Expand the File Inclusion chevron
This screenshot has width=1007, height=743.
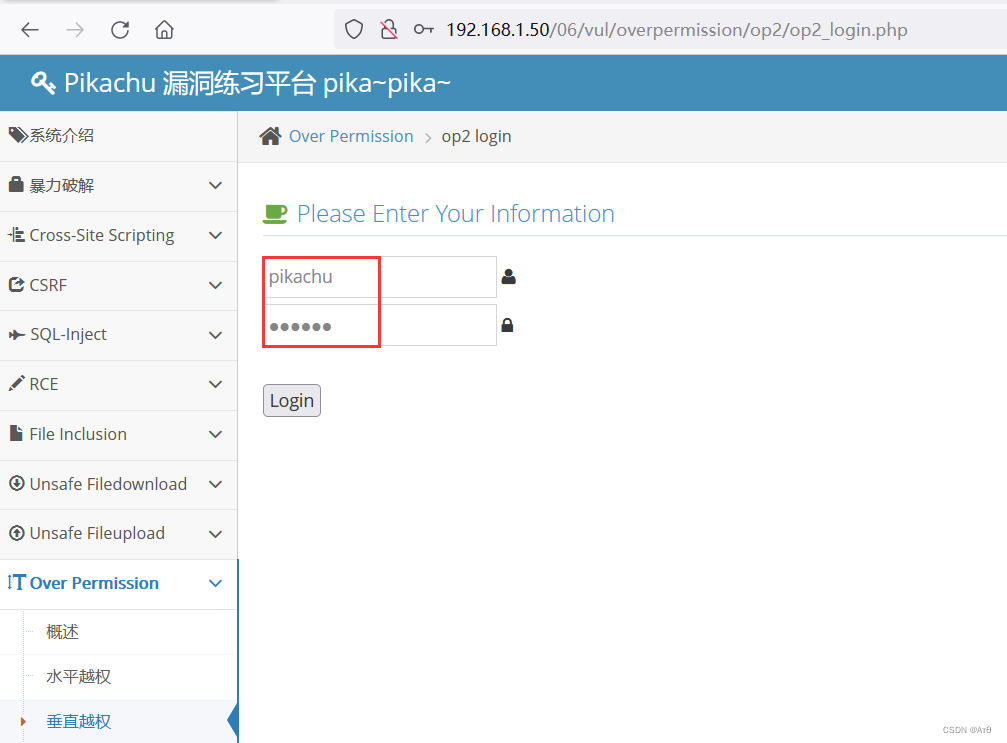point(216,434)
